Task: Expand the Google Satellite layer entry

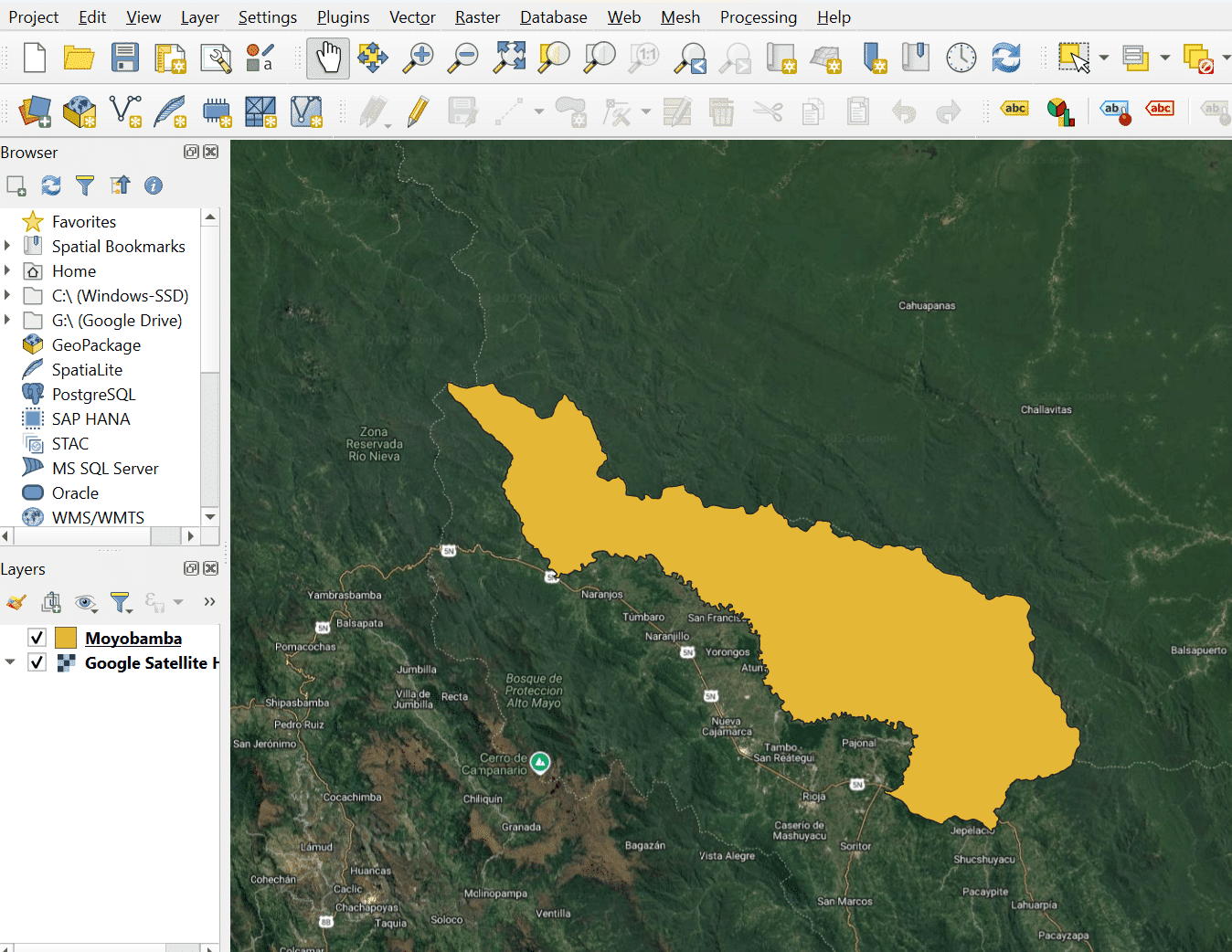Action: click(9, 662)
